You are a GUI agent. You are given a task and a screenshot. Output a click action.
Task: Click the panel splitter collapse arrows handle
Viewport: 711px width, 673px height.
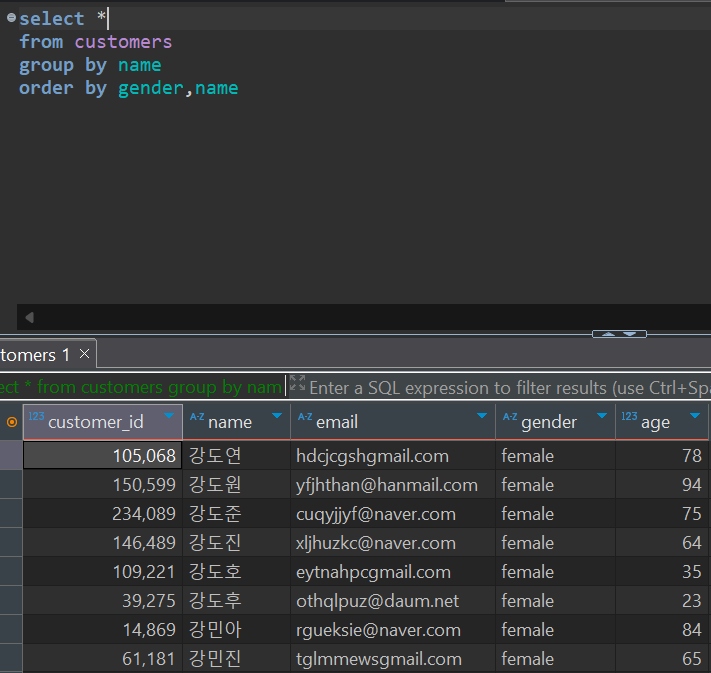[x=619, y=334]
